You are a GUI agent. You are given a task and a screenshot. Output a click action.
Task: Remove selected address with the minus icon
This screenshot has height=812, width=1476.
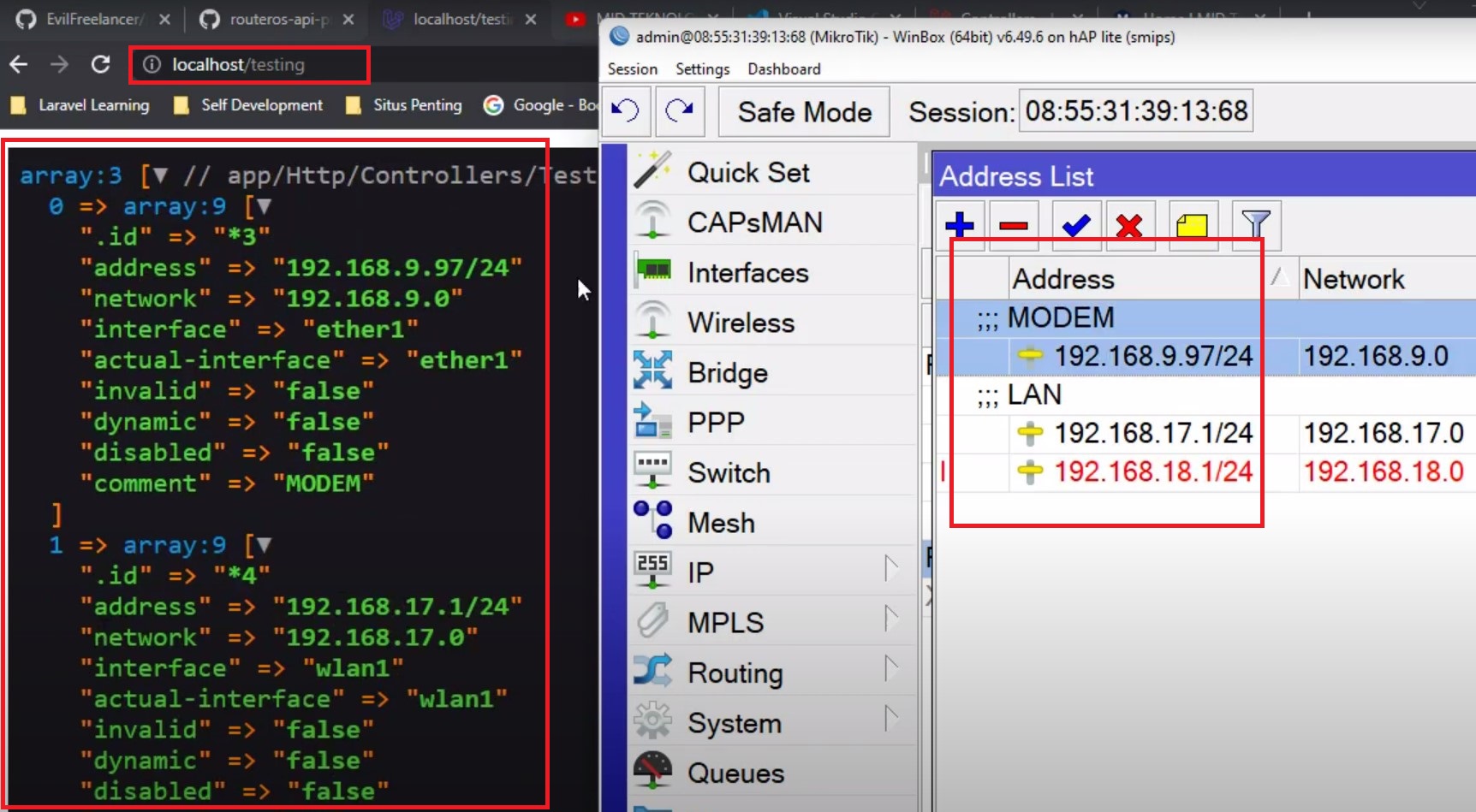click(1014, 226)
